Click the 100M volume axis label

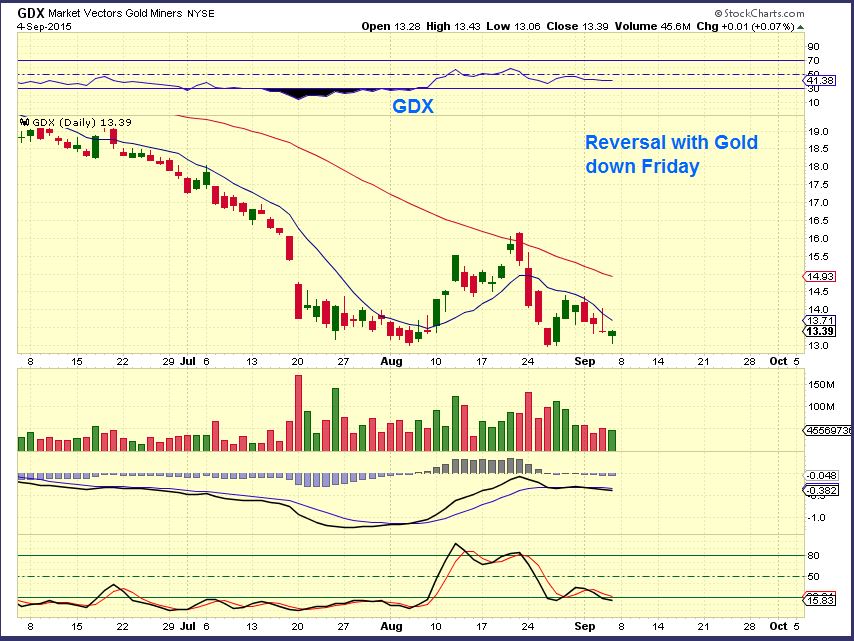coord(821,406)
